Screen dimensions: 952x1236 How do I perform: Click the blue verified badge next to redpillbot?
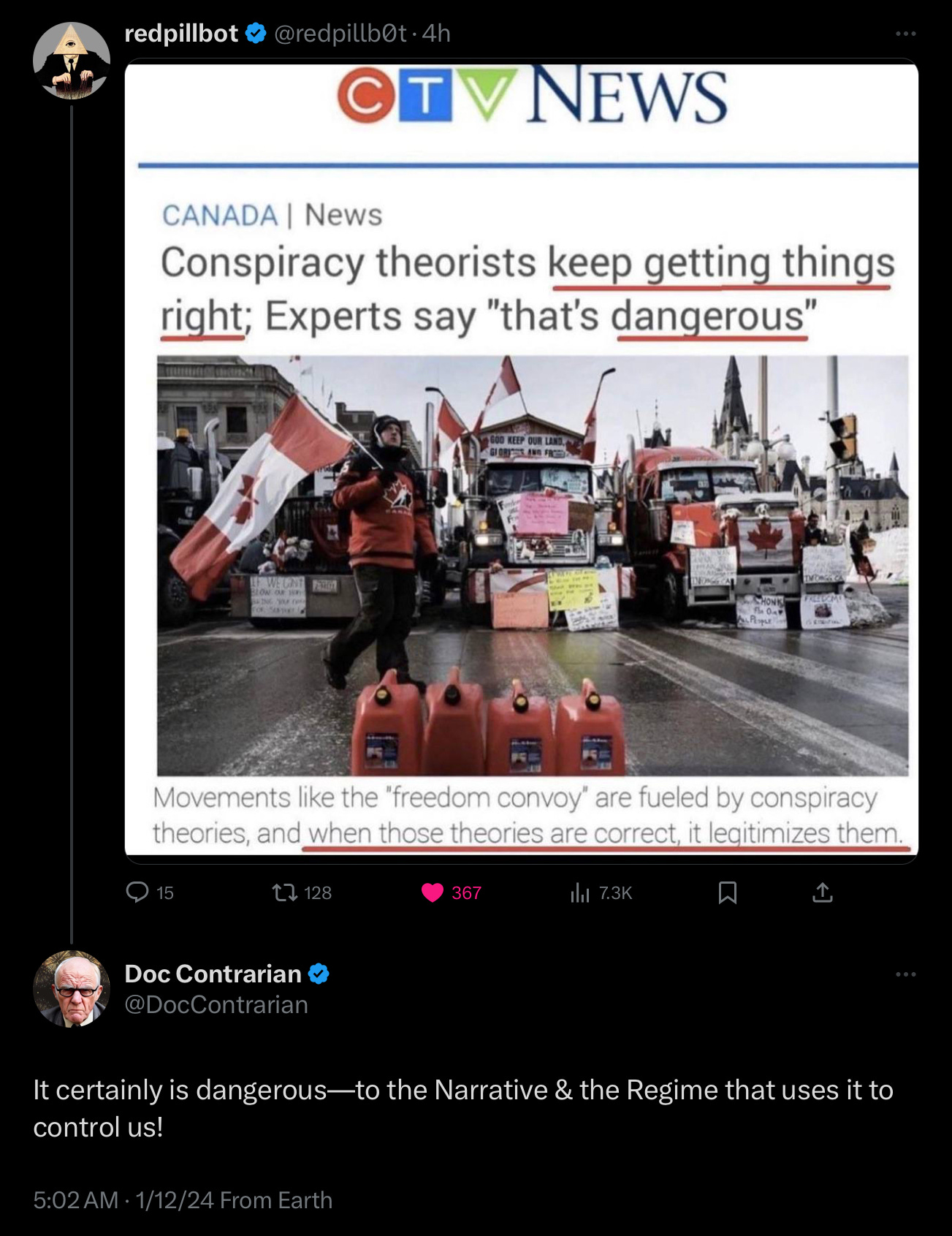[256, 33]
